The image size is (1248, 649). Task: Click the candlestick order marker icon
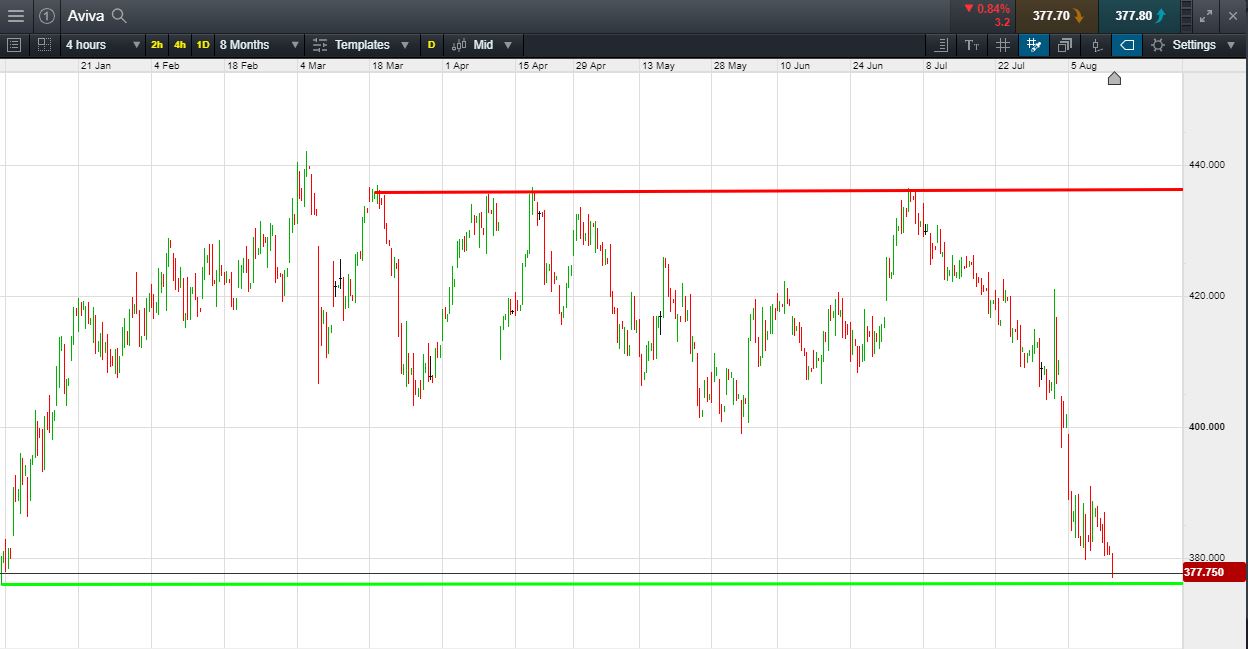[1096, 45]
